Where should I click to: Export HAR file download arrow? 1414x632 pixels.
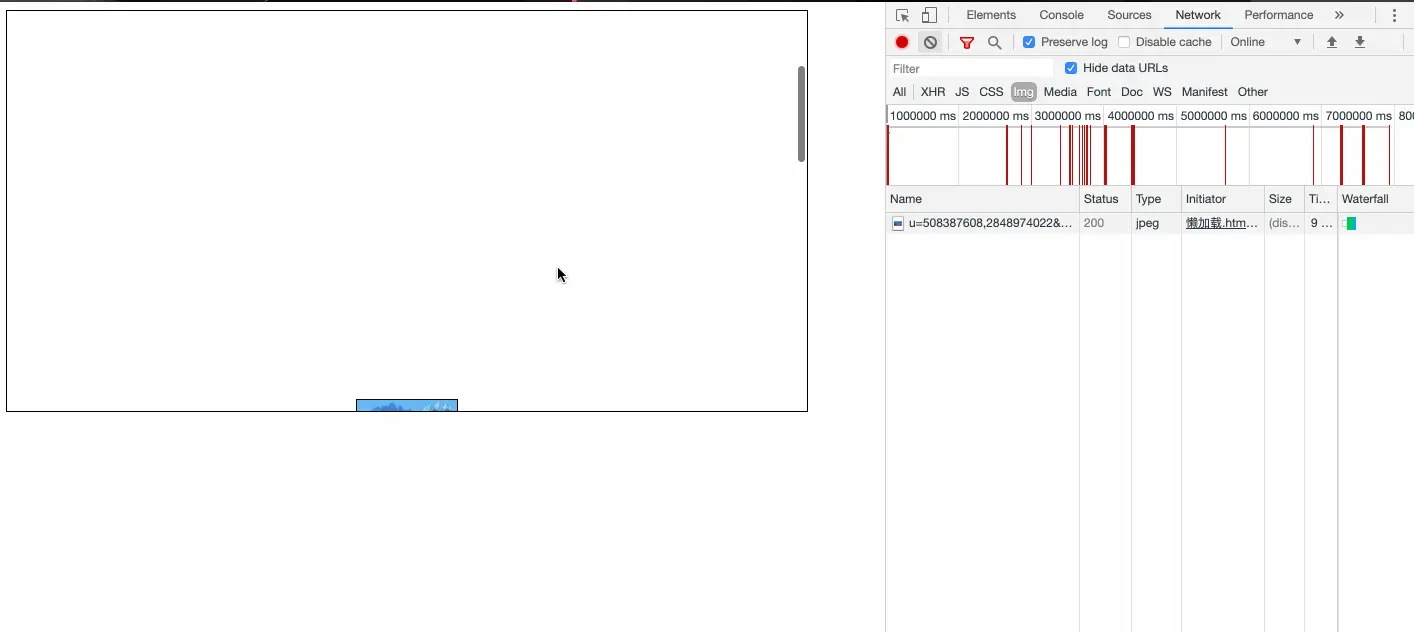[1360, 42]
